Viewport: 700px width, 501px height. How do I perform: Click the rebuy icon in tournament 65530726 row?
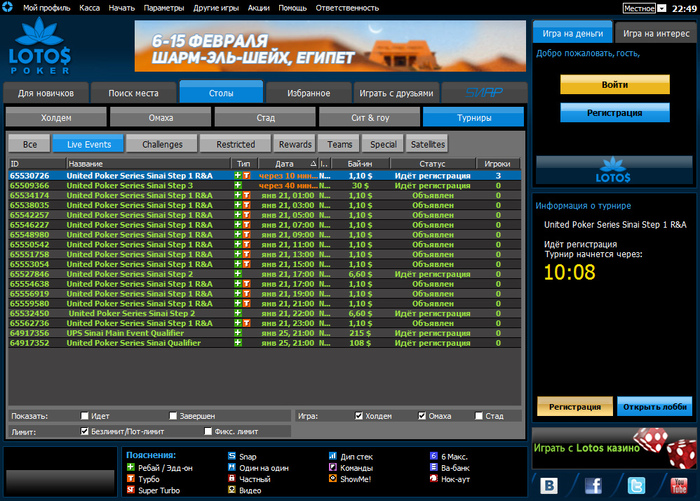click(238, 175)
